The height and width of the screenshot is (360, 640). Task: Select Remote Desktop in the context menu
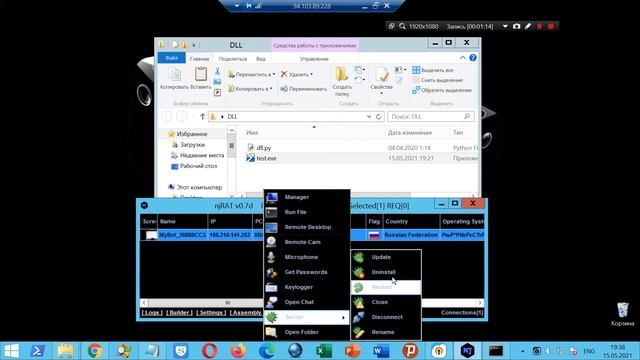[307, 227]
